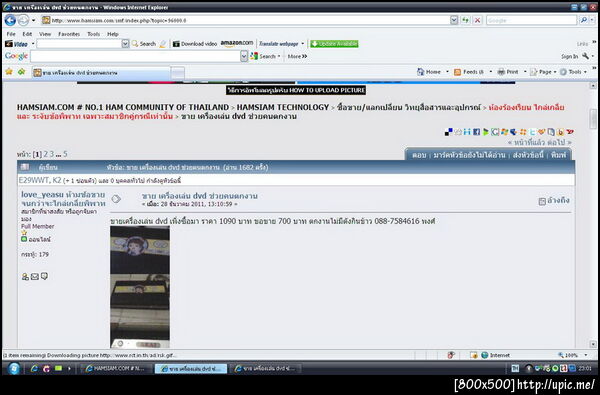Open the Favorites menu
Viewport: 600px width, 395px height.
(x=69, y=34)
